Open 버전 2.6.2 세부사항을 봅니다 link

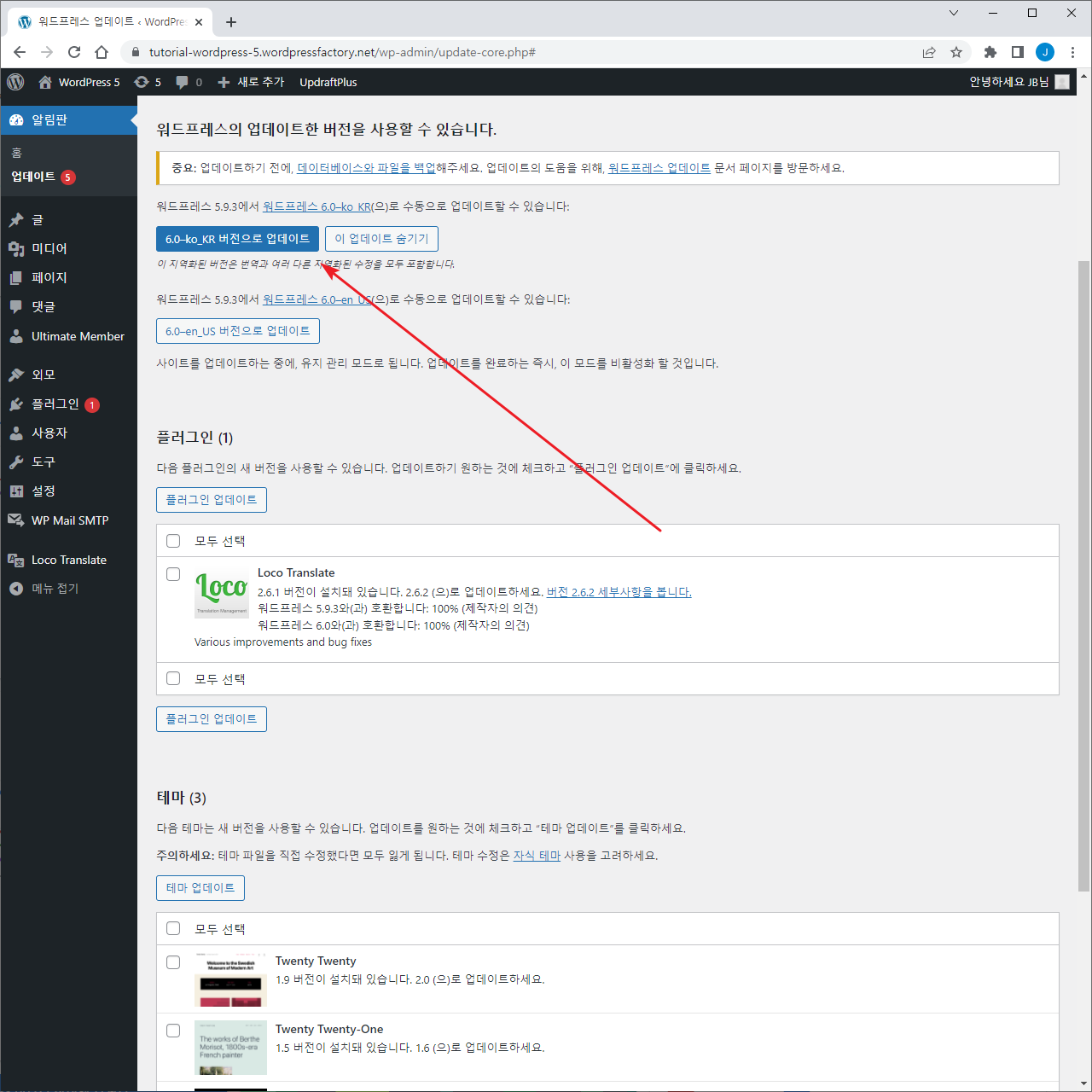pyautogui.click(x=619, y=592)
